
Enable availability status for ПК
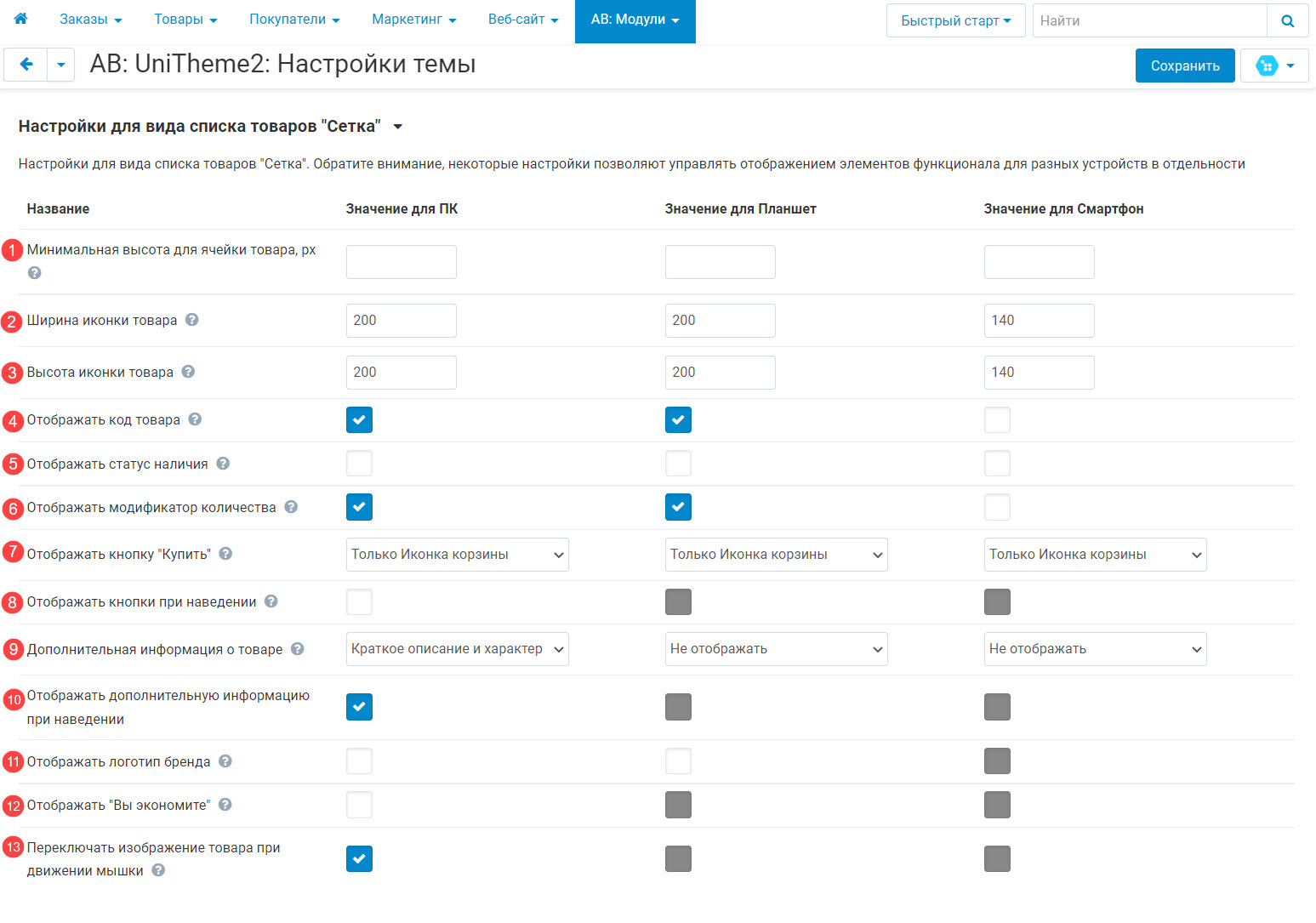coord(359,464)
